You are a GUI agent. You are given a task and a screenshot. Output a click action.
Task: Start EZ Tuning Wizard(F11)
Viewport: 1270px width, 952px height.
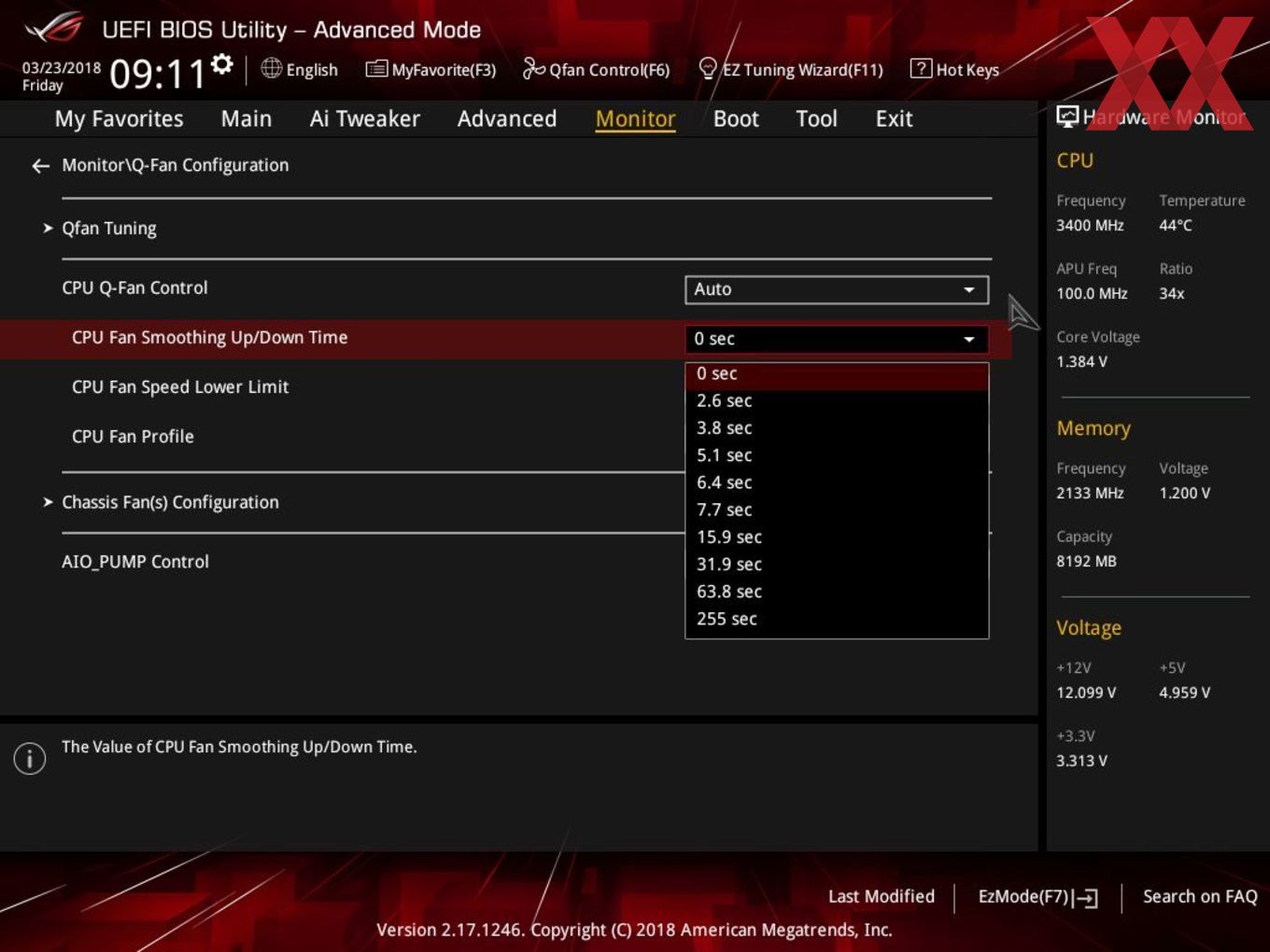pyautogui.click(x=791, y=69)
